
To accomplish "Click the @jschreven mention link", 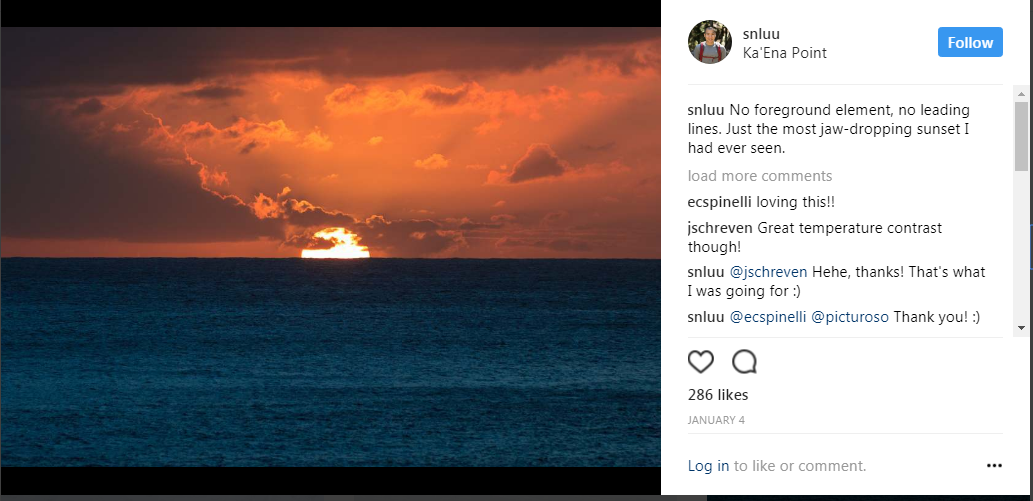I will click(768, 272).
